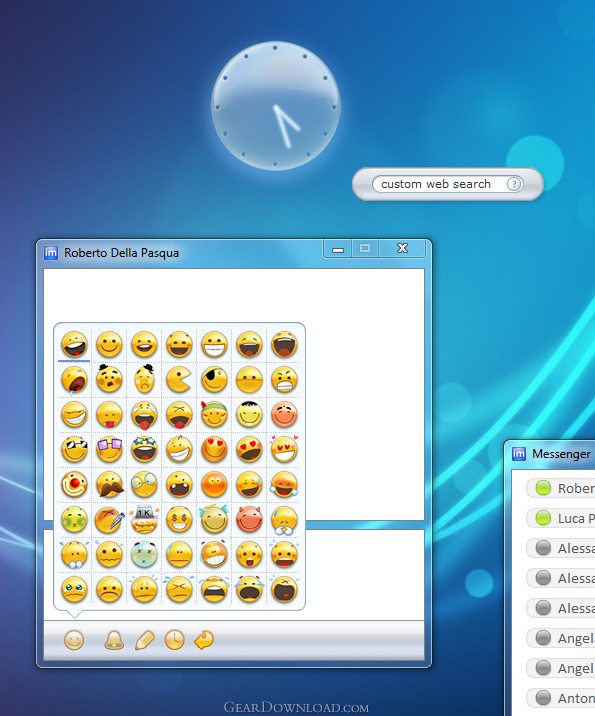Choose the angry gritted-teeth smiley
The width and height of the screenshot is (595, 716).
pyautogui.click(x=284, y=379)
